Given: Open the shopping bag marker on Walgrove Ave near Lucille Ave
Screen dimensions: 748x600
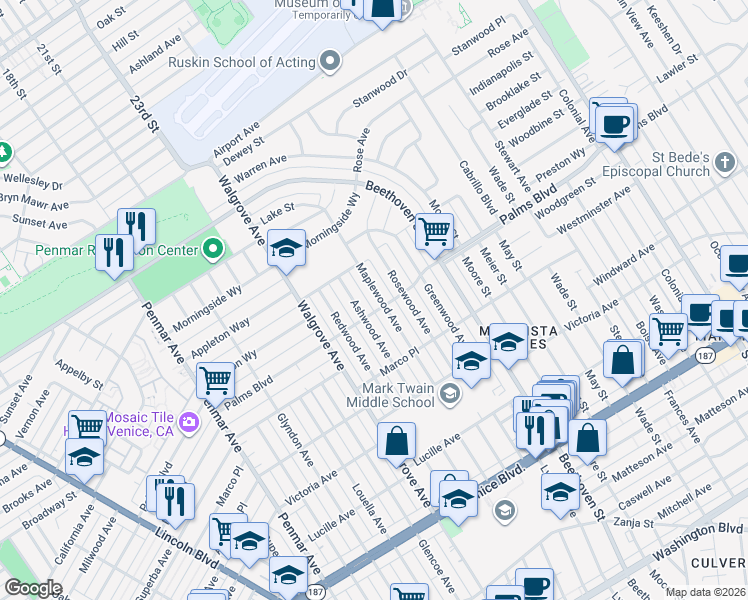Looking at the screenshot, I should point(396,443).
